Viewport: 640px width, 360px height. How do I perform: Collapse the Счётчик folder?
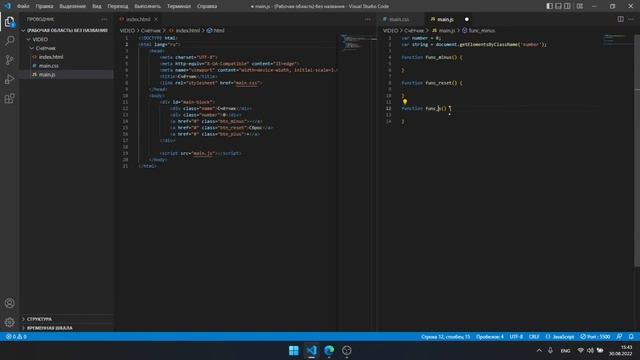[67, 48]
